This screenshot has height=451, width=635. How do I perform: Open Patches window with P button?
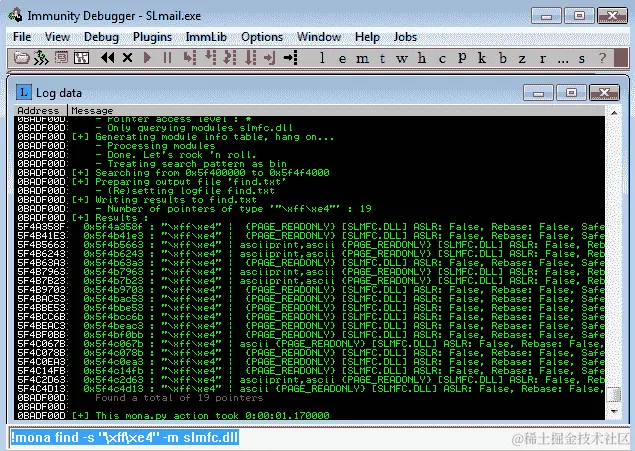coord(462,58)
